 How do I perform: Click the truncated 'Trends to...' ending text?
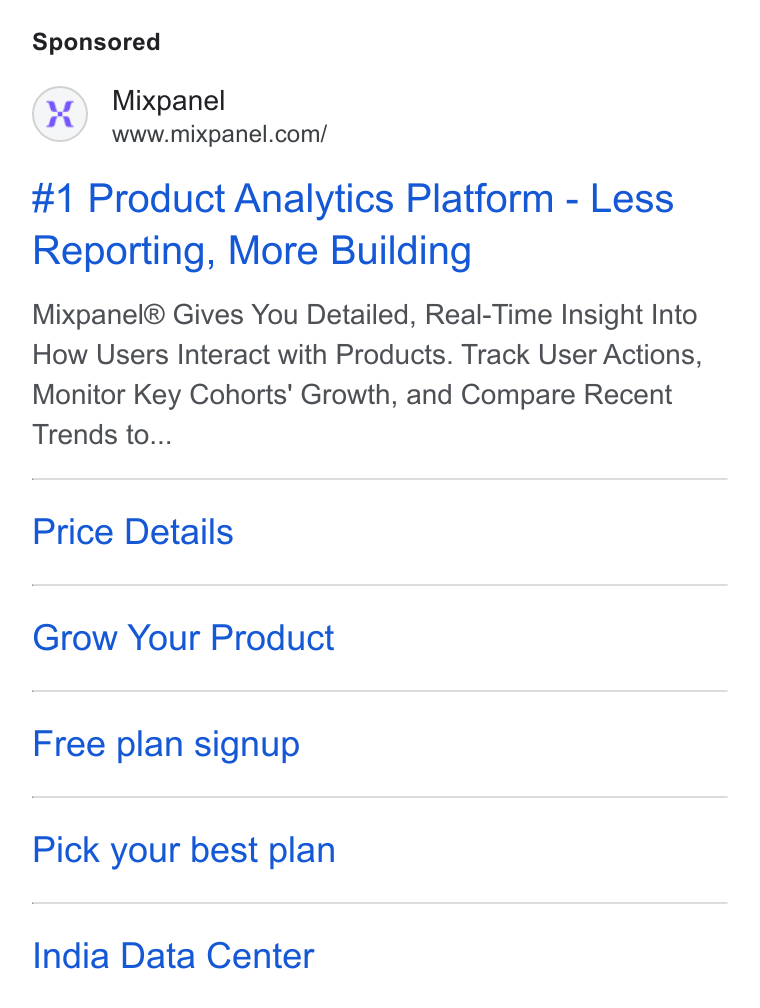102,435
